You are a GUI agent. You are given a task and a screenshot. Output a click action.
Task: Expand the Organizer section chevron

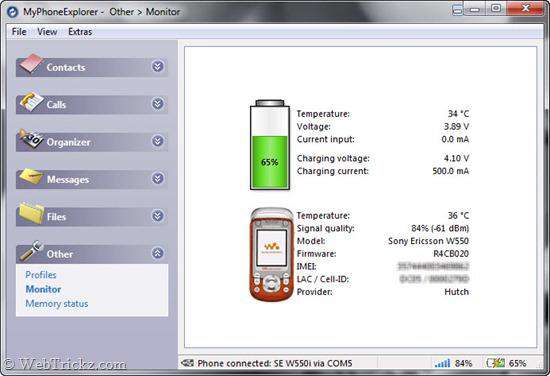[x=157, y=141]
